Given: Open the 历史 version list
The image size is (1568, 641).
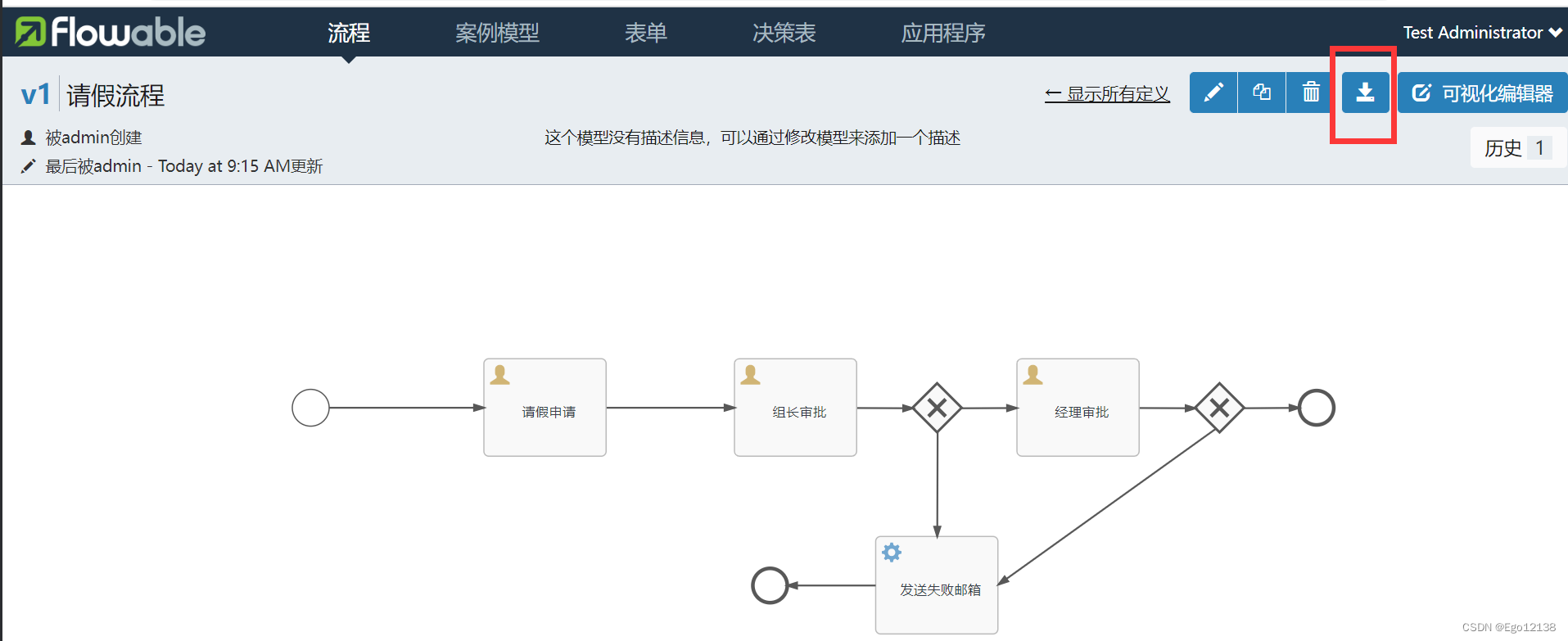Looking at the screenshot, I should pyautogui.click(x=1518, y=147).
